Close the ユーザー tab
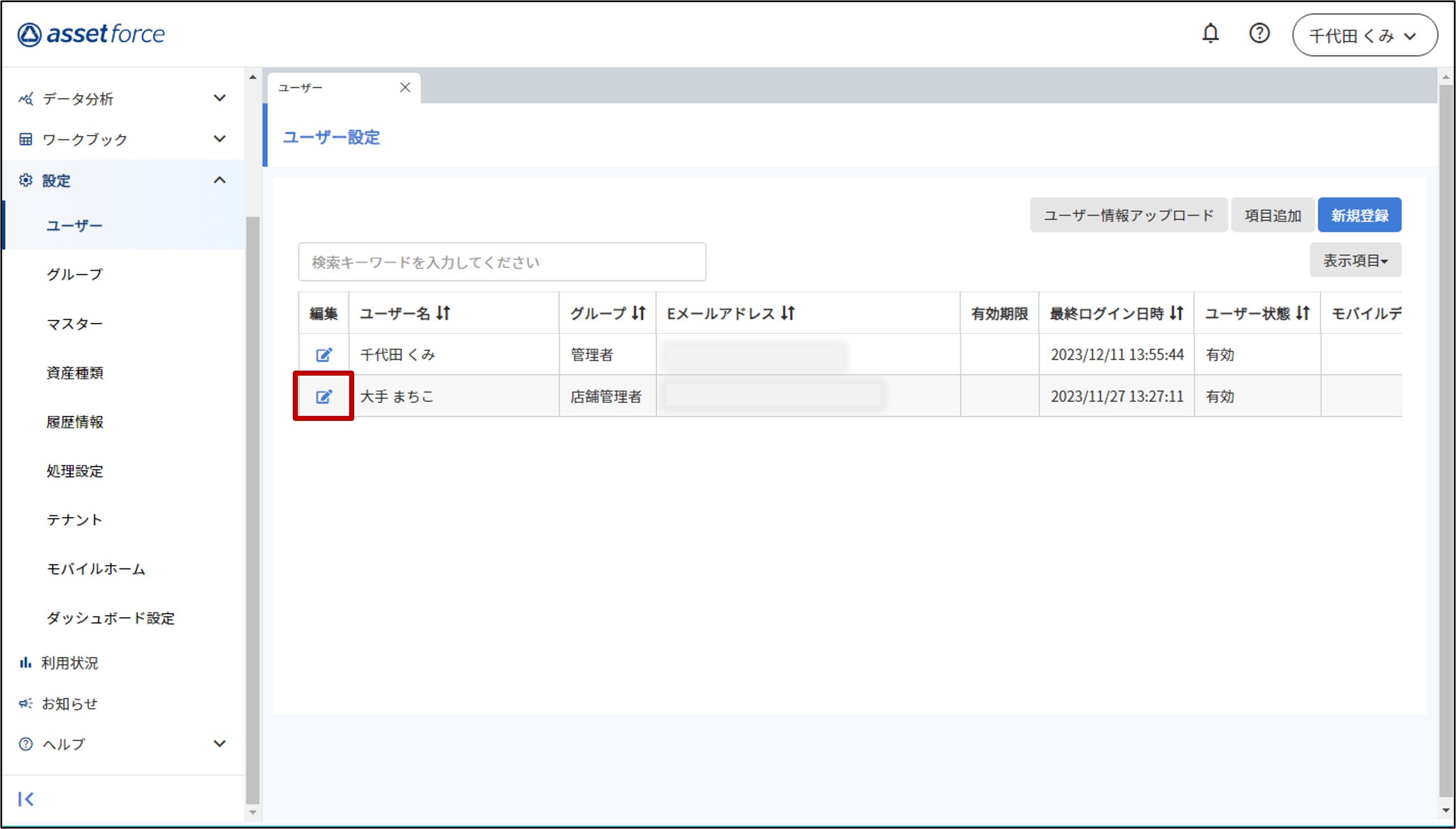The width and height of the screenshot is (1456, 829). pyautogui.click(x=405, y=88)
